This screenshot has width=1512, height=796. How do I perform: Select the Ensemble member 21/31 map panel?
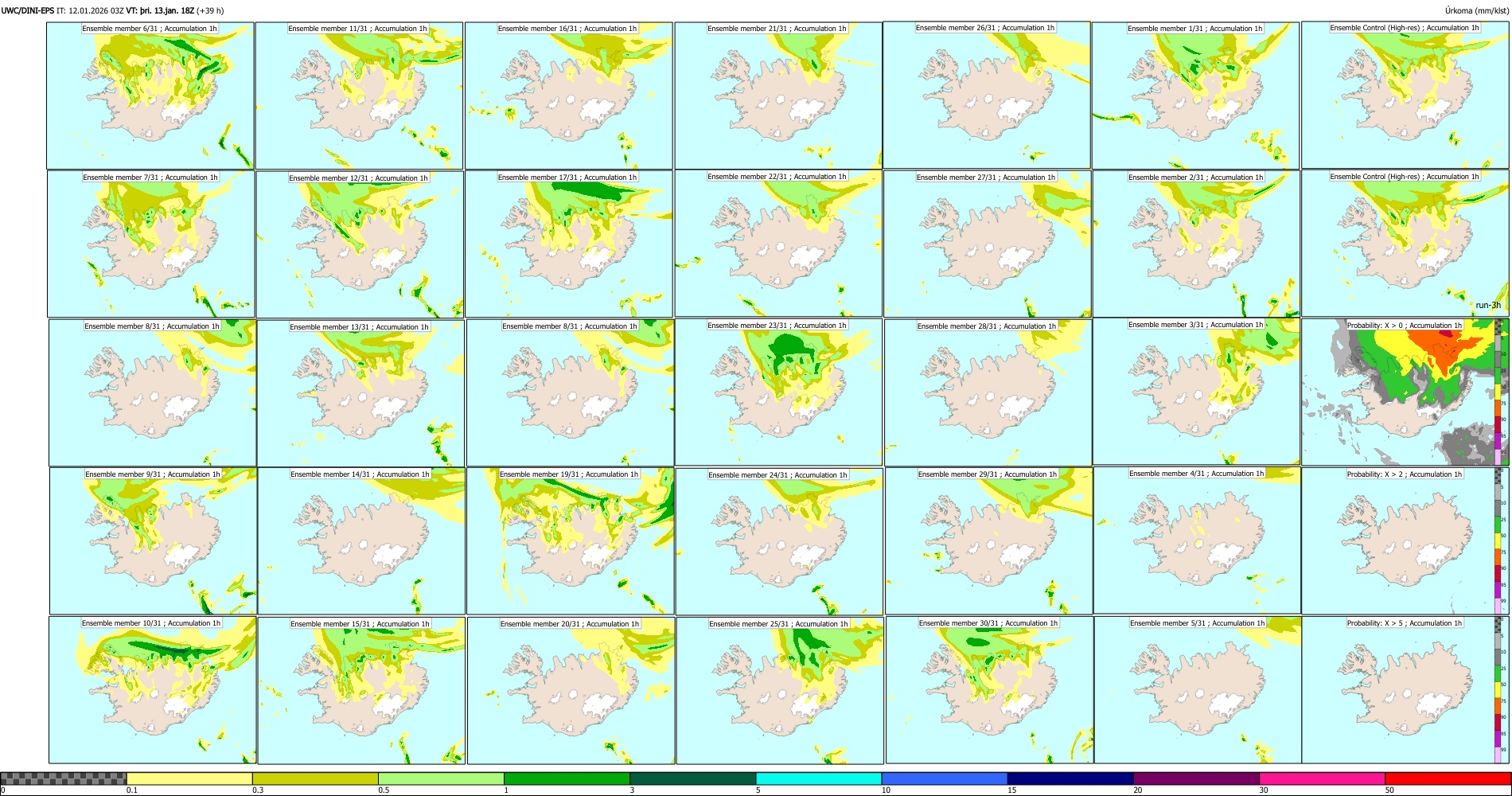point(778,96)
